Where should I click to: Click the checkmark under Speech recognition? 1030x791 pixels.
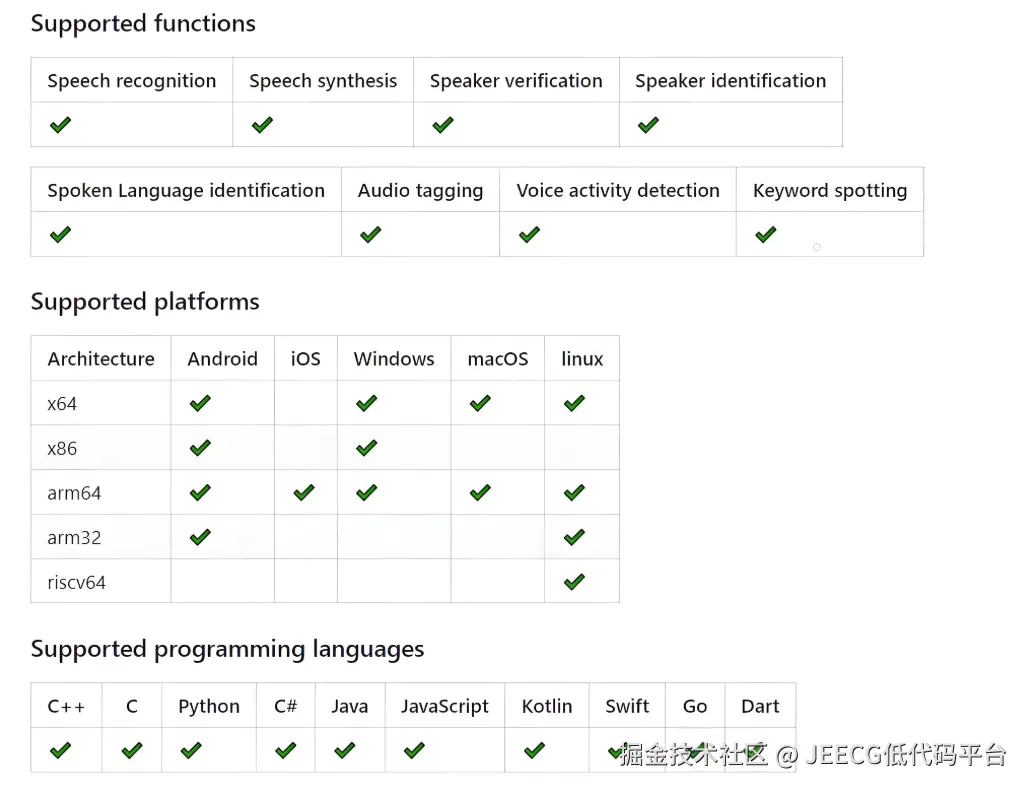60,125
